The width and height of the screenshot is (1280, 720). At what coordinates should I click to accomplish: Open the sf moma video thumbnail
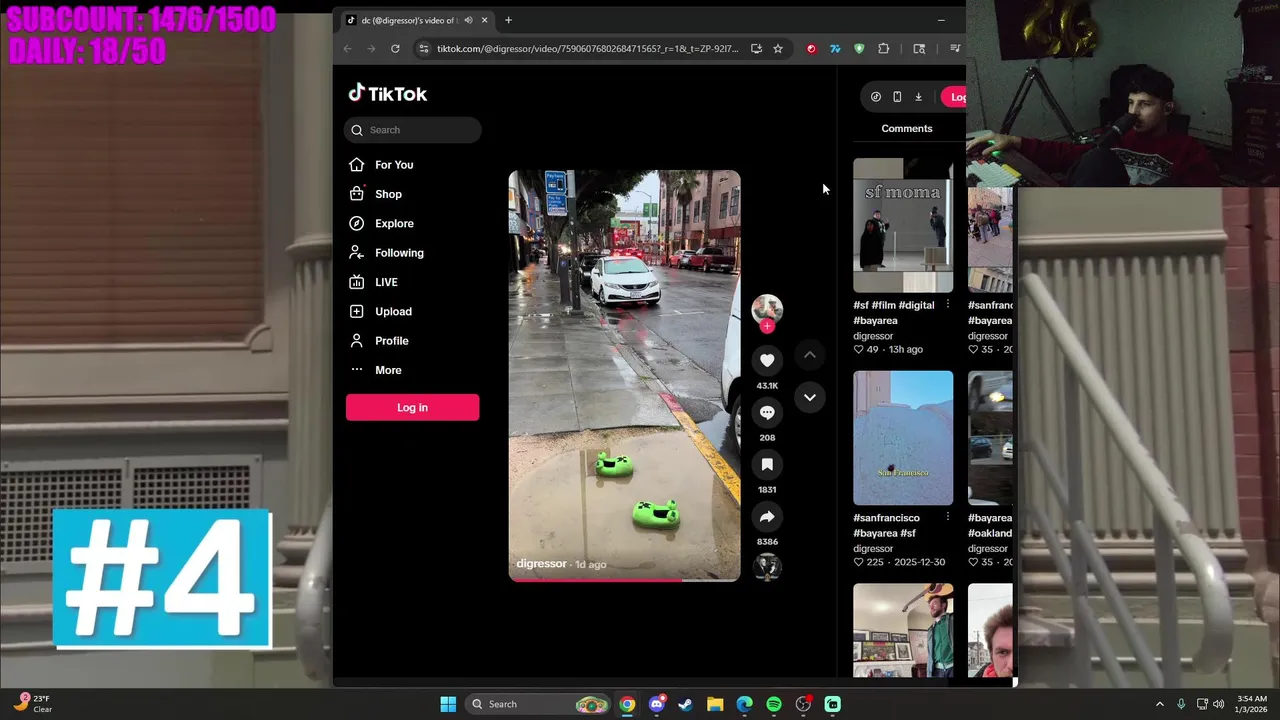click(x=903, y=225)
